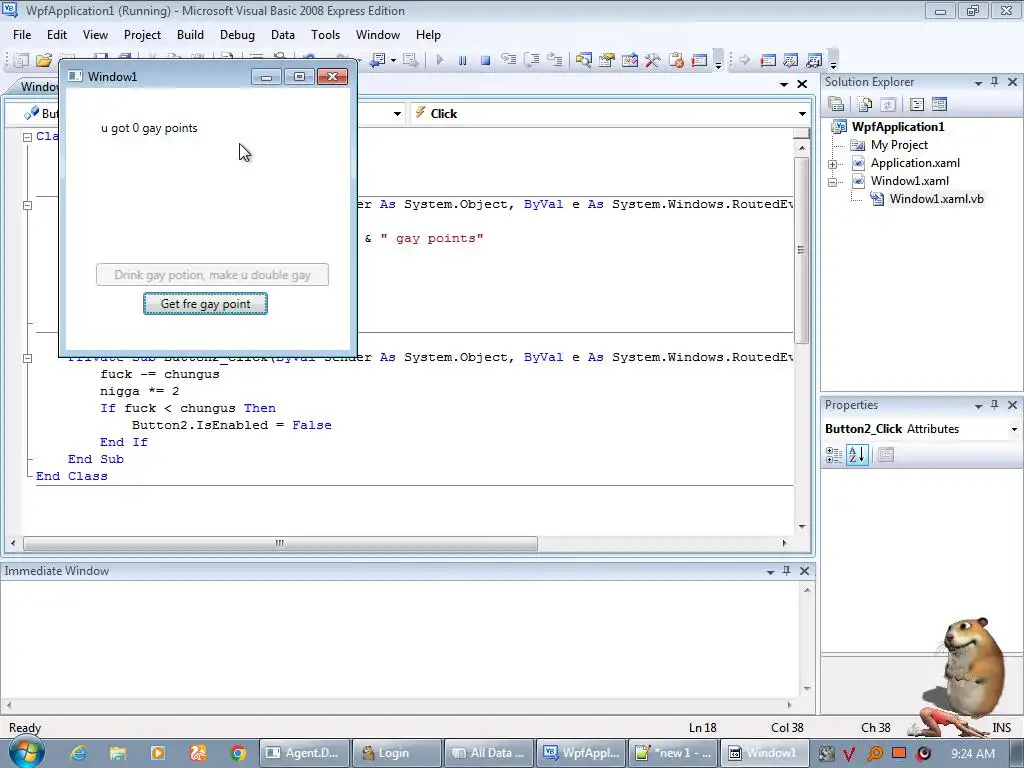Click the Step Out toolbar icon

click(554, 60)
